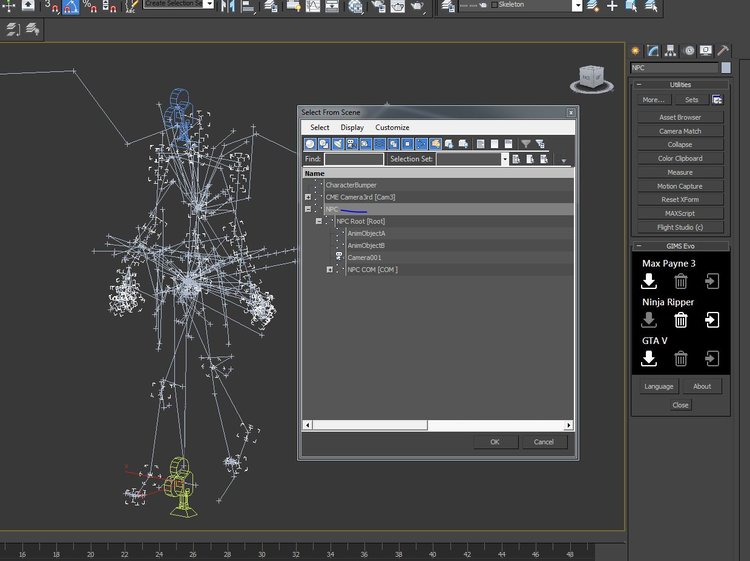This screenshot has width=750, height=561.
Task: Open the Motion panel tab
Action: point(689,51)
